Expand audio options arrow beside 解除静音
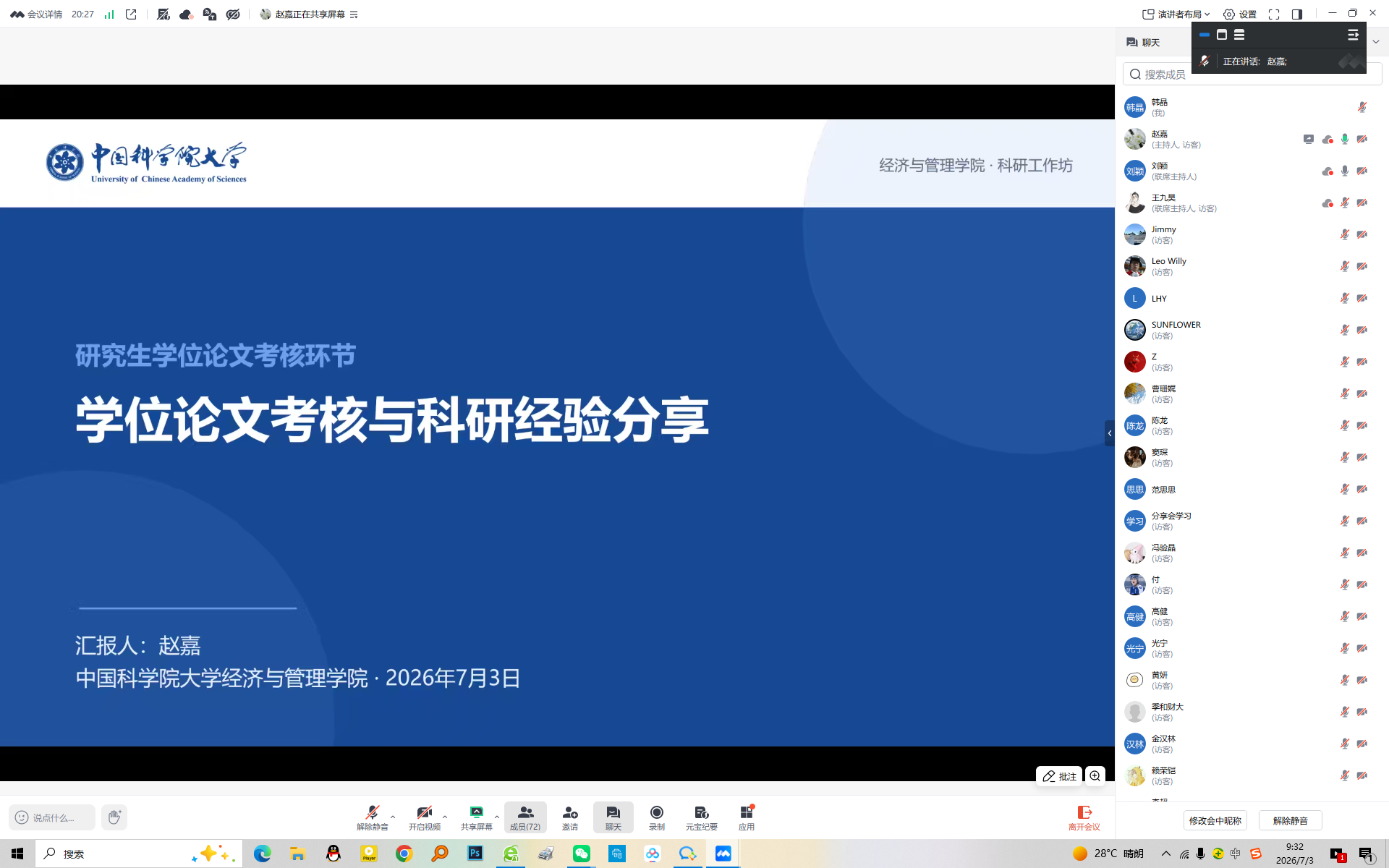 coord(393,817)
